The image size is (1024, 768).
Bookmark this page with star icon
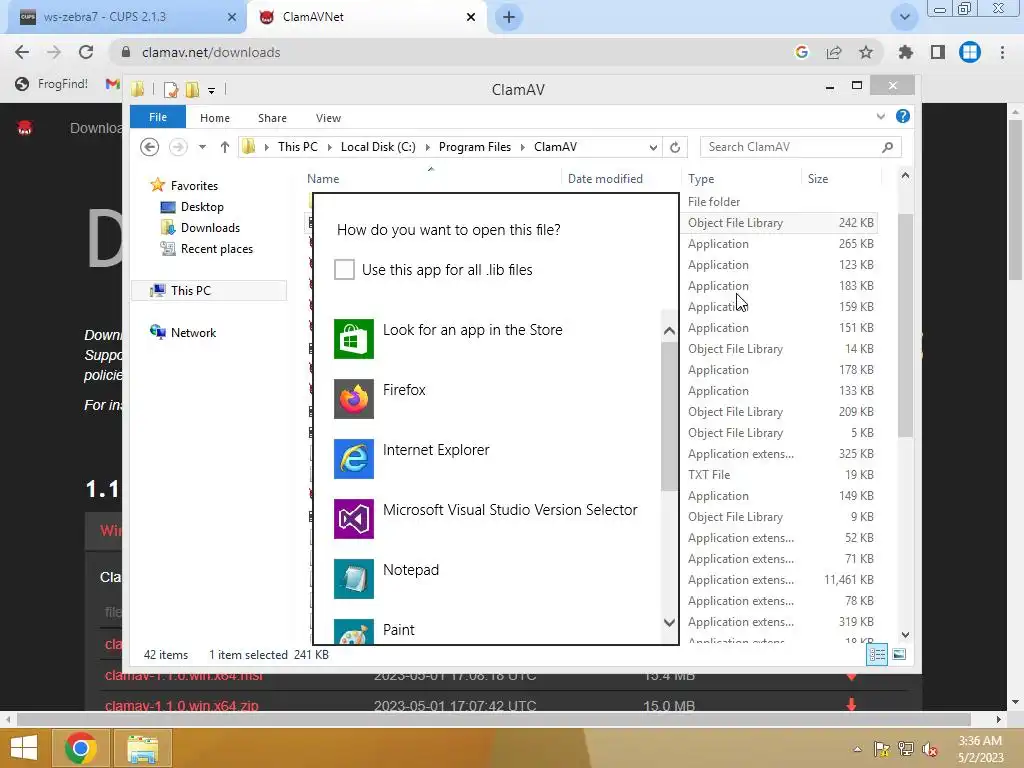coord(866,52)
